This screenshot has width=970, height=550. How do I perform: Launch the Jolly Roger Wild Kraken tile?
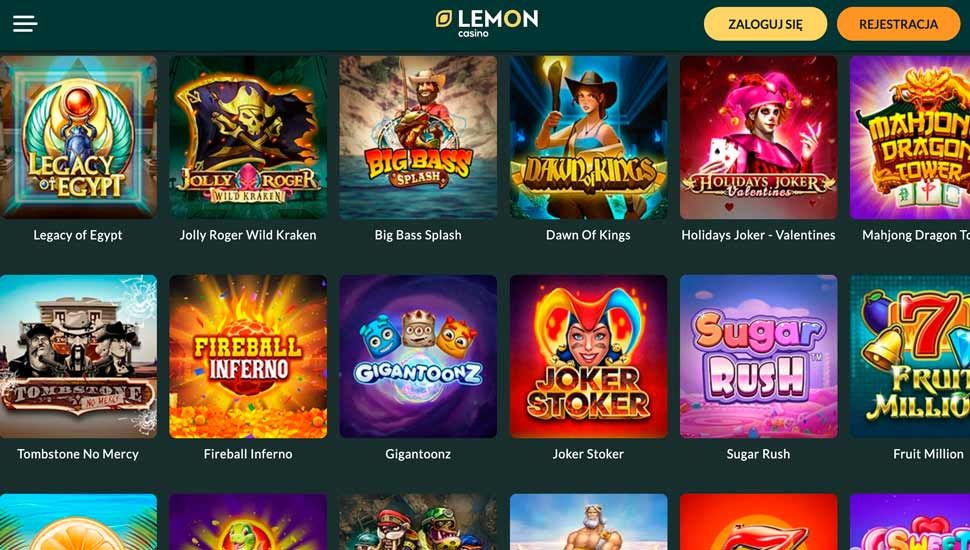[248, 137]
